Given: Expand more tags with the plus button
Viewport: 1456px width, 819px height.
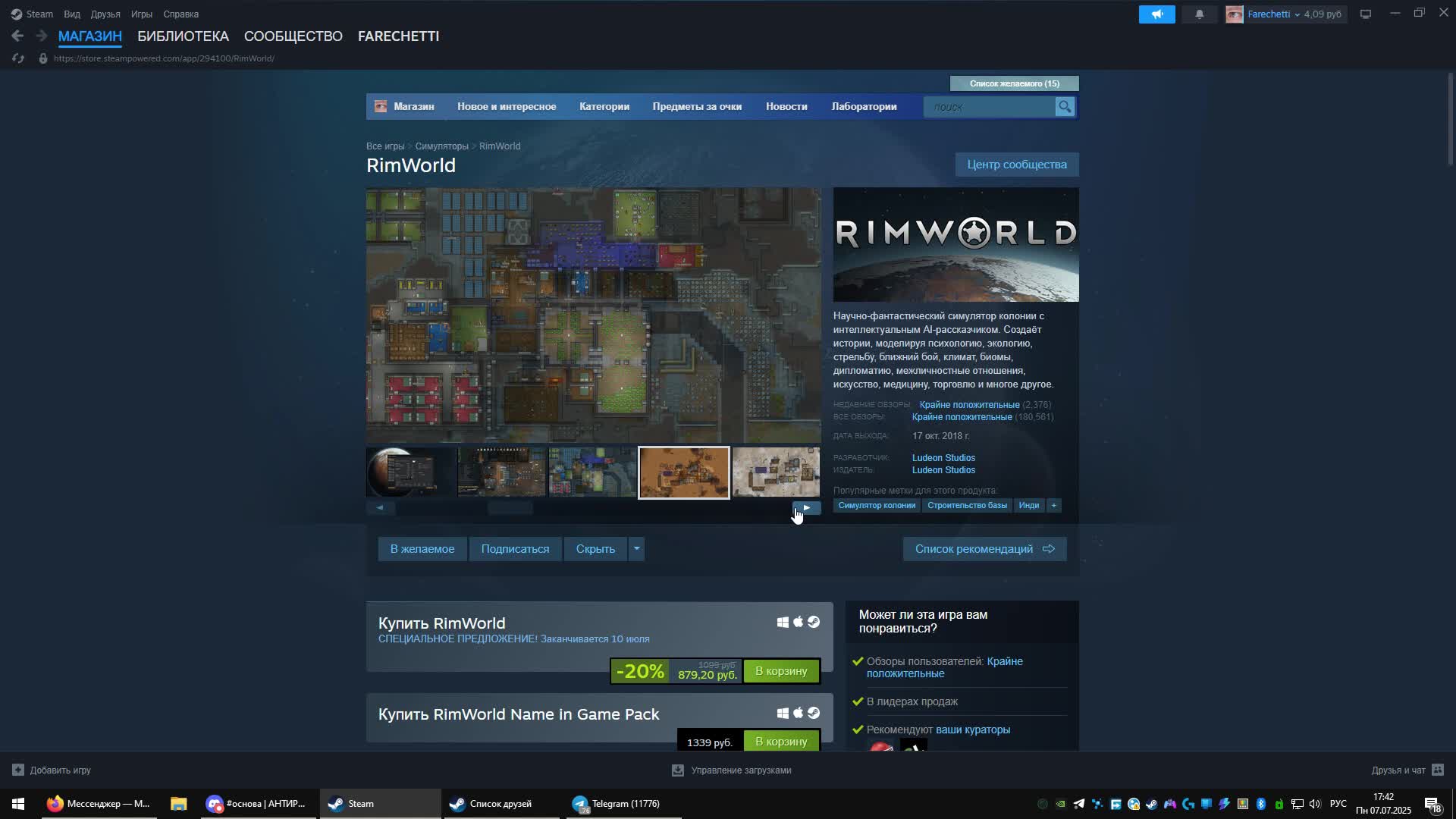Looking at the screenshot, I should (x=1053, y=506).
